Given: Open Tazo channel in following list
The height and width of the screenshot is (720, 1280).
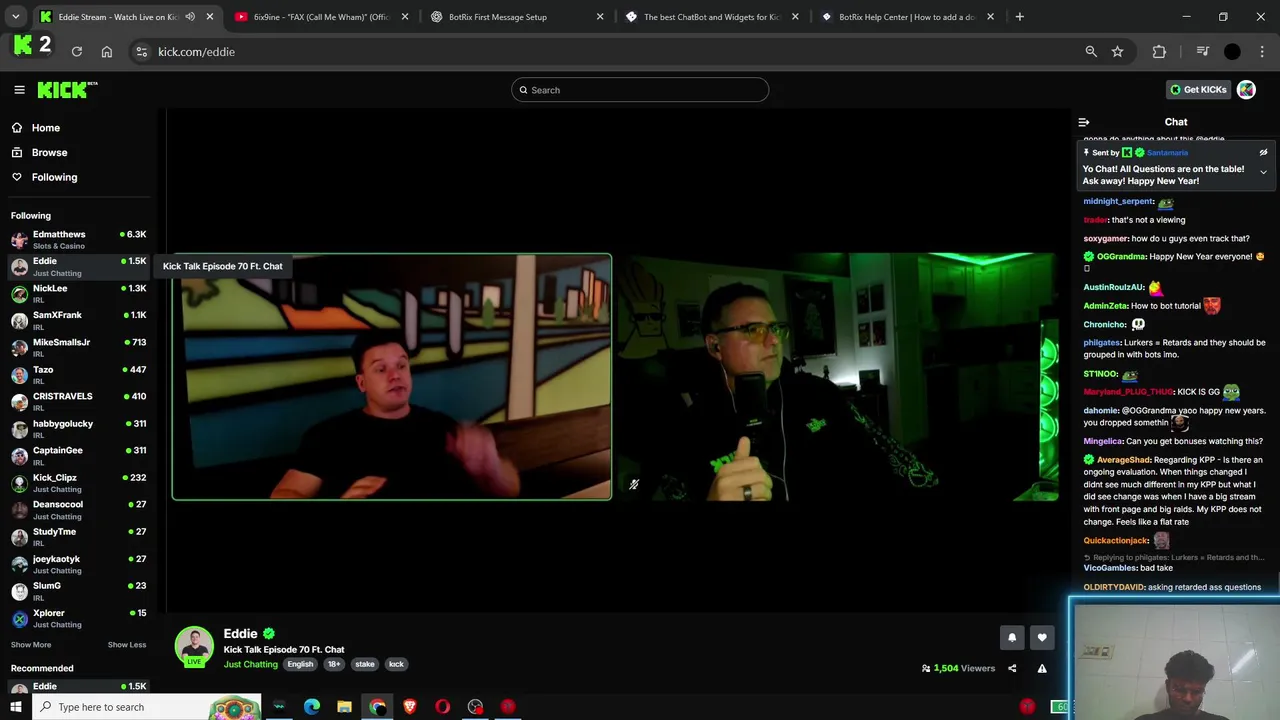Looking at the screenshot, I should point(79,375).
